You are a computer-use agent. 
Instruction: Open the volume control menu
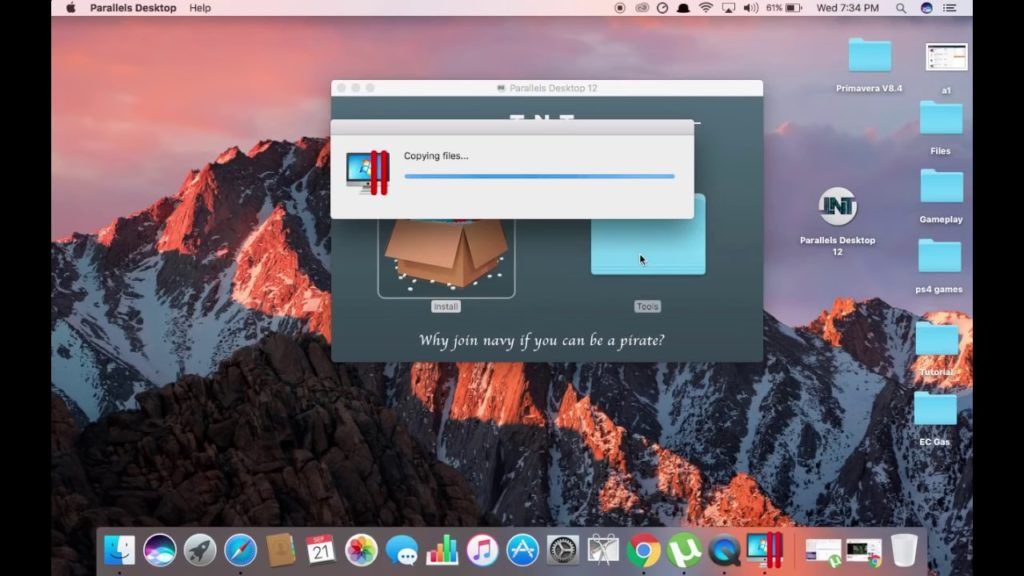point(750,8)
